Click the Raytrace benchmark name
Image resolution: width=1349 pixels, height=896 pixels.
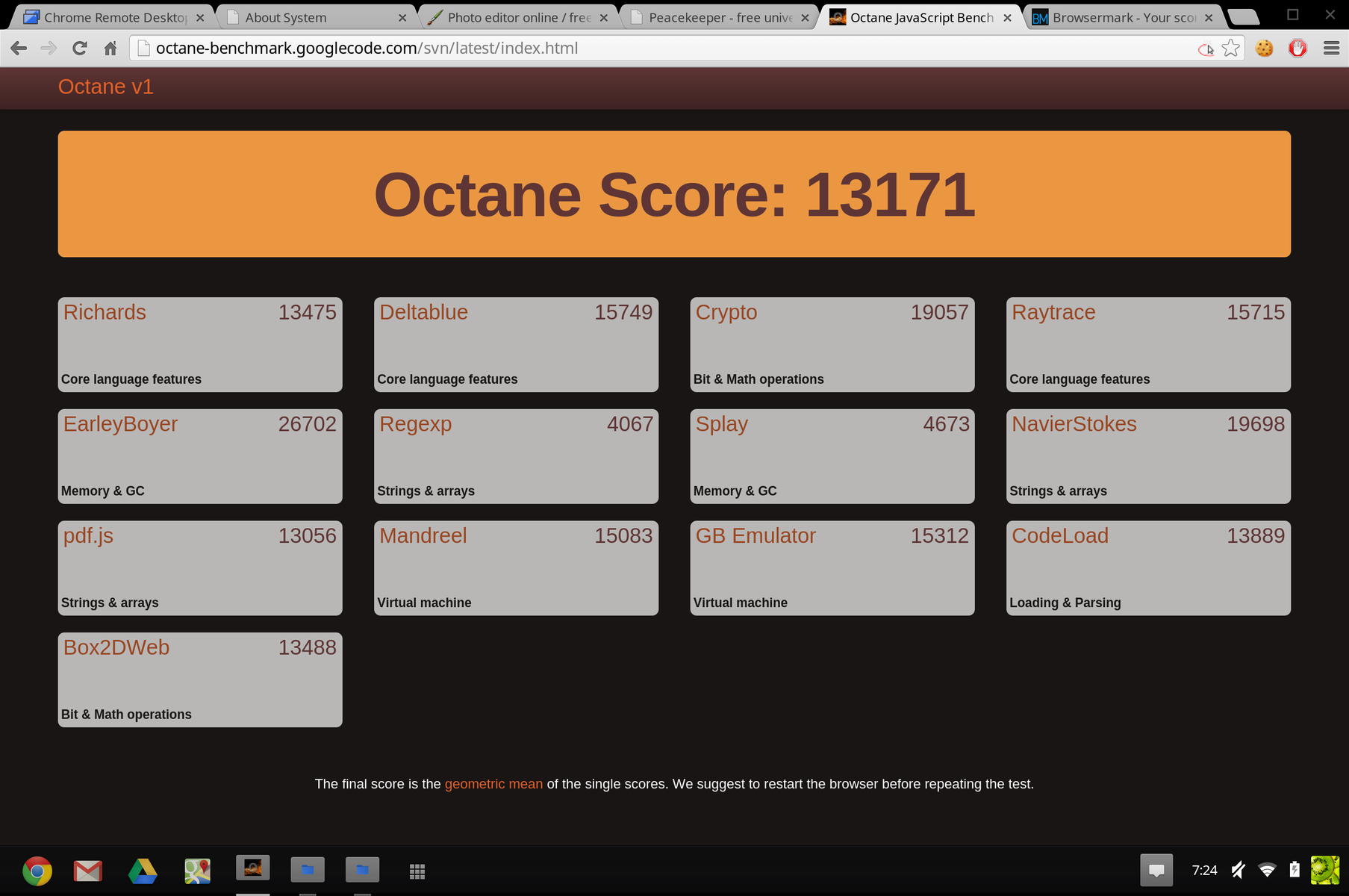[1053, 313]
